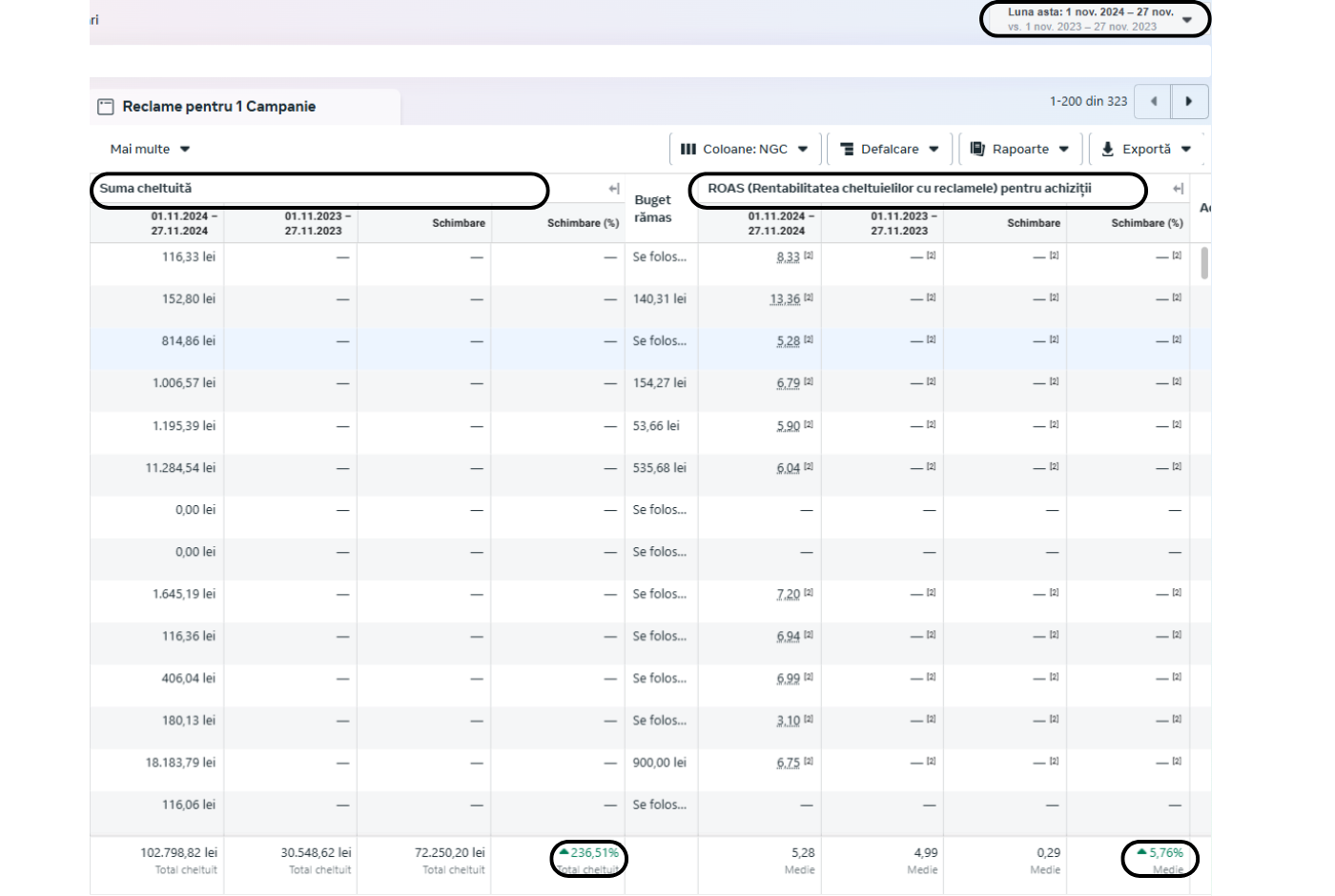The height and width of the screenshot is (896, 1335).
Task: Click the amount spent 116,33 lei
Action: tap(189, 257)
